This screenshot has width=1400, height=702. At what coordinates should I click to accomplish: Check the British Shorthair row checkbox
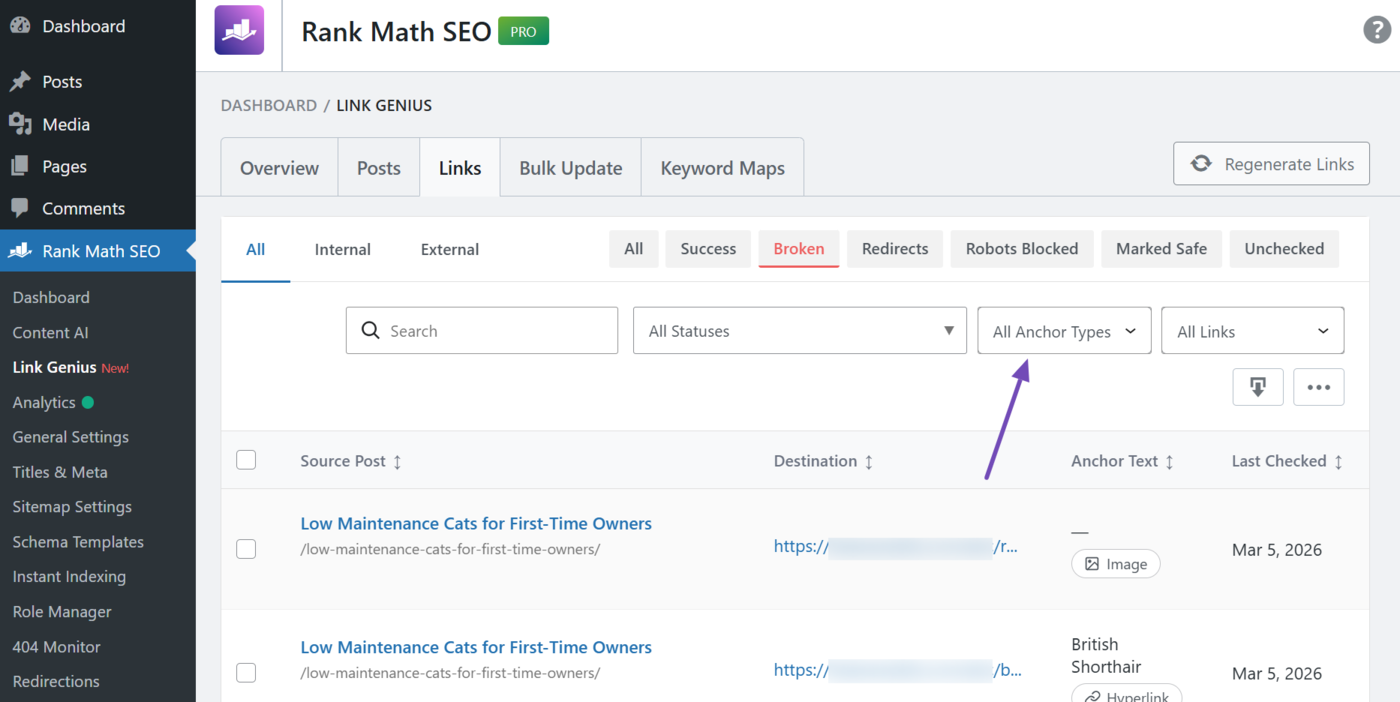pos(246,673)
